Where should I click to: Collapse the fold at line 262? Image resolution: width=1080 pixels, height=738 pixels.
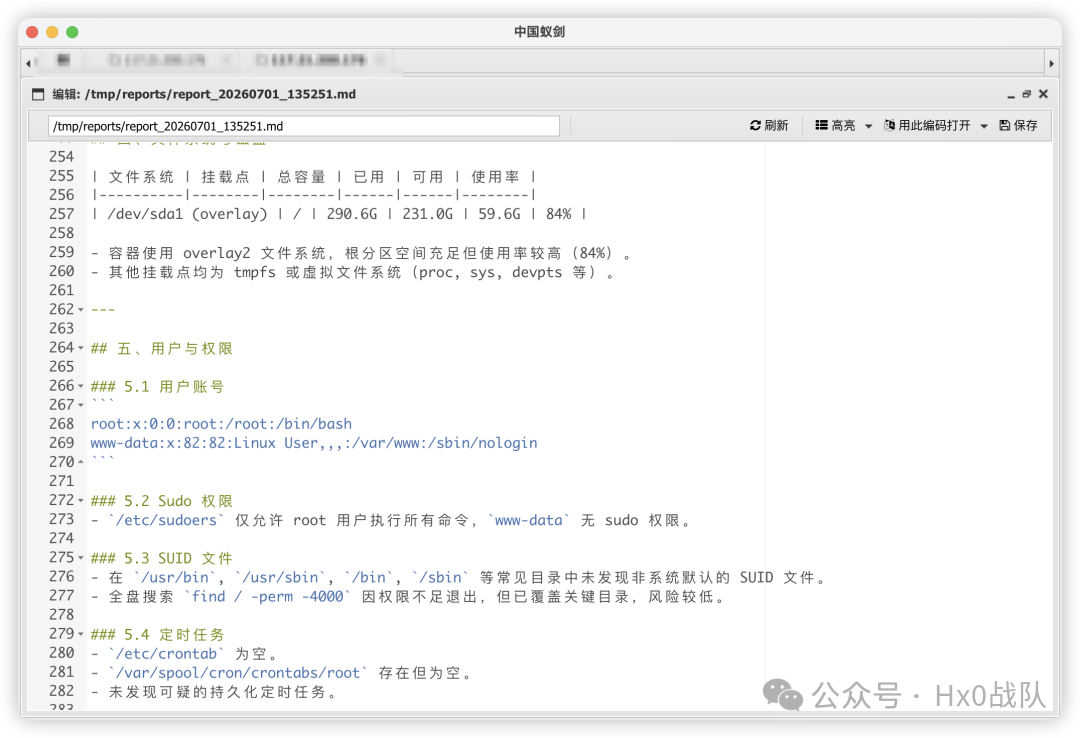click(x=81, y=309)
